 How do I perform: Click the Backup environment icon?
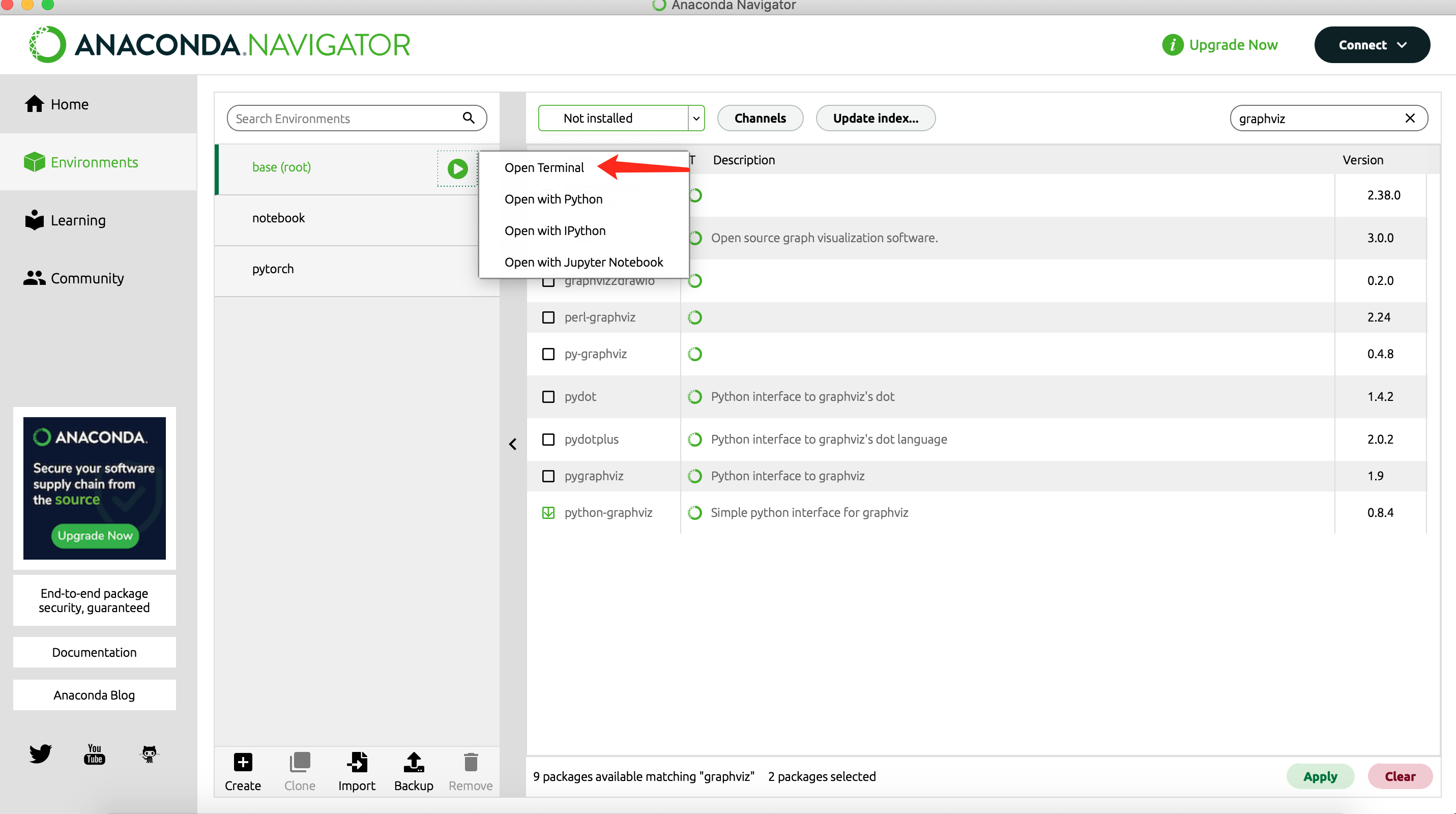coord(413,762)
